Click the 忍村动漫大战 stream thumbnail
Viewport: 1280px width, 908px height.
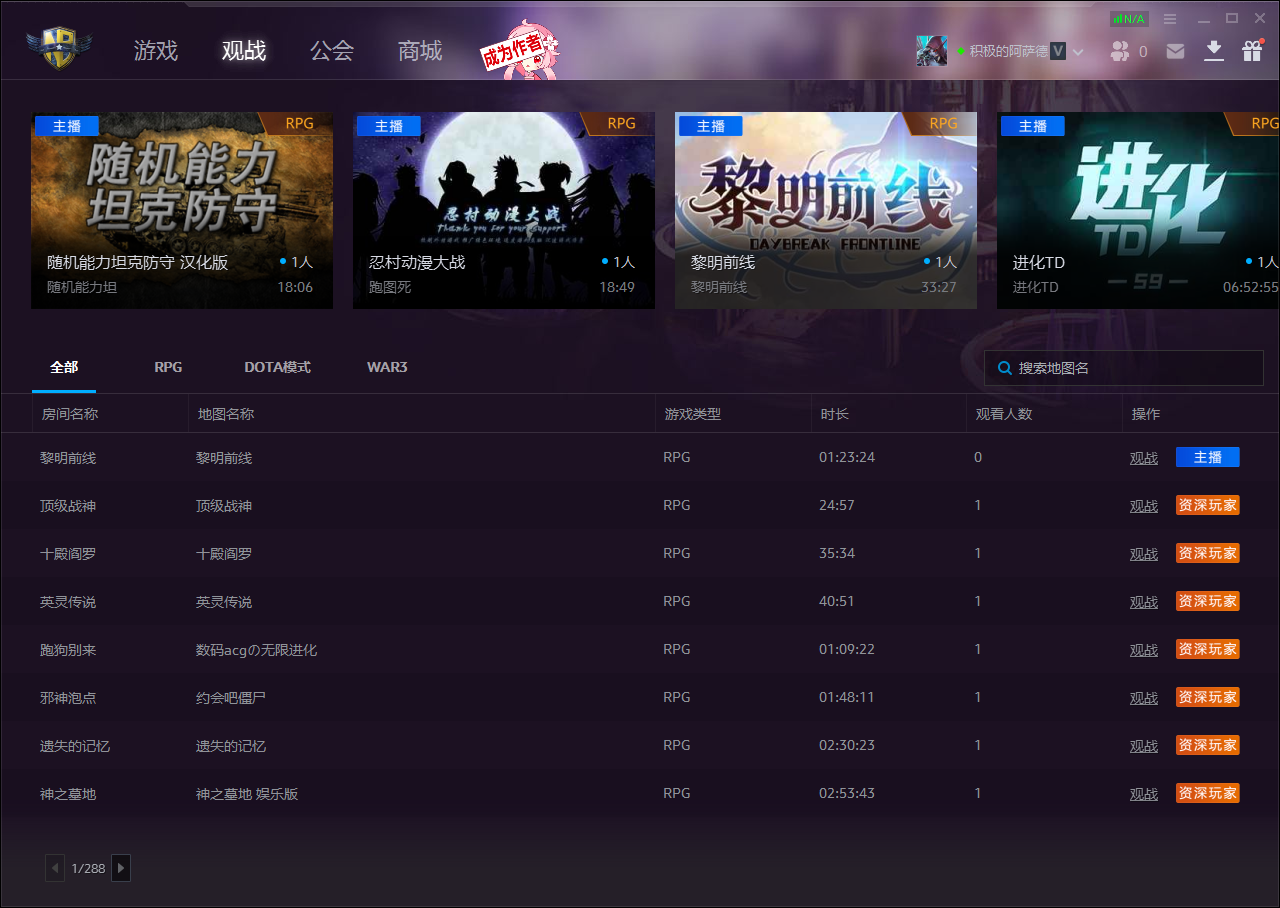pos(504,192)
